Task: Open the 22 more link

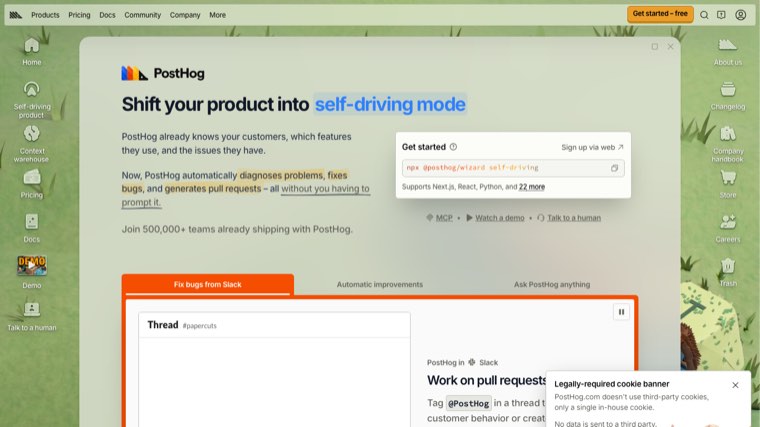Action: point(532,187)
